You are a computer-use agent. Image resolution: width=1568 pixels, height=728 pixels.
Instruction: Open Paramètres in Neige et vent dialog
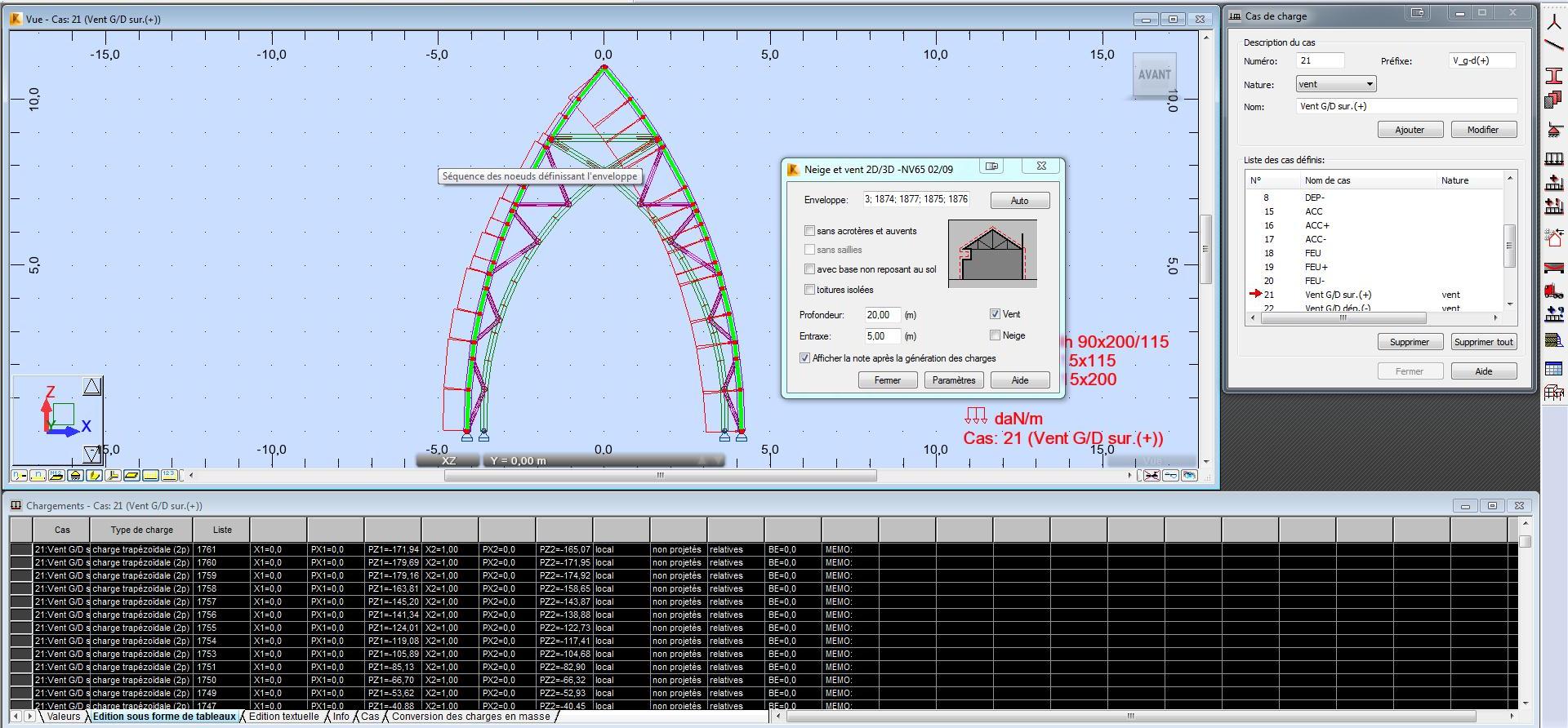[953, 380]
